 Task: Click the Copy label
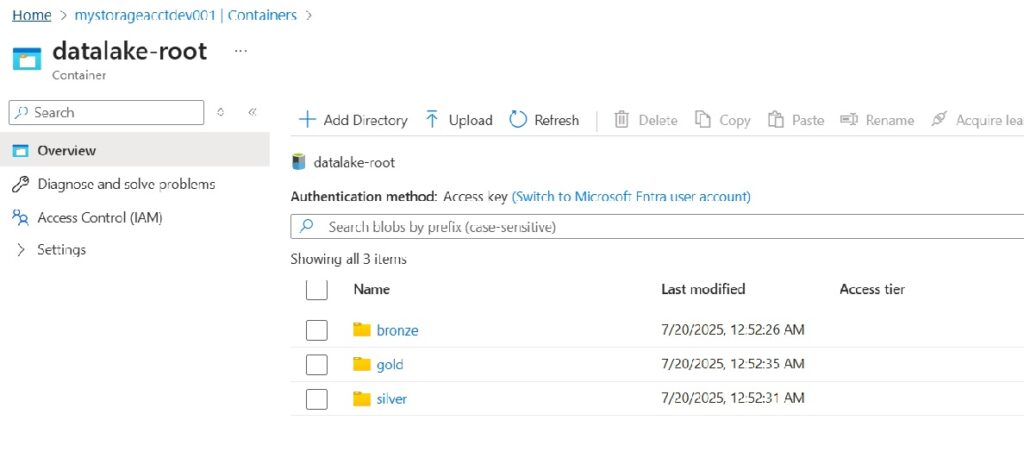tap(735, 120)
